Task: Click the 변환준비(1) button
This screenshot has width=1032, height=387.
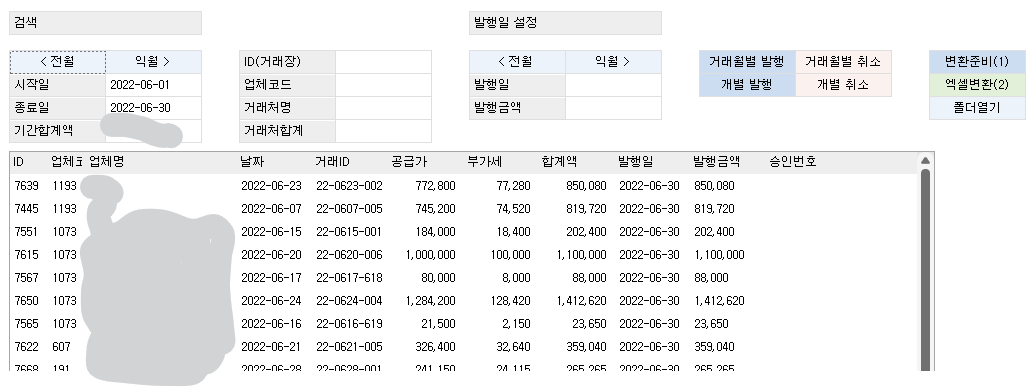Action: [977, 62]
